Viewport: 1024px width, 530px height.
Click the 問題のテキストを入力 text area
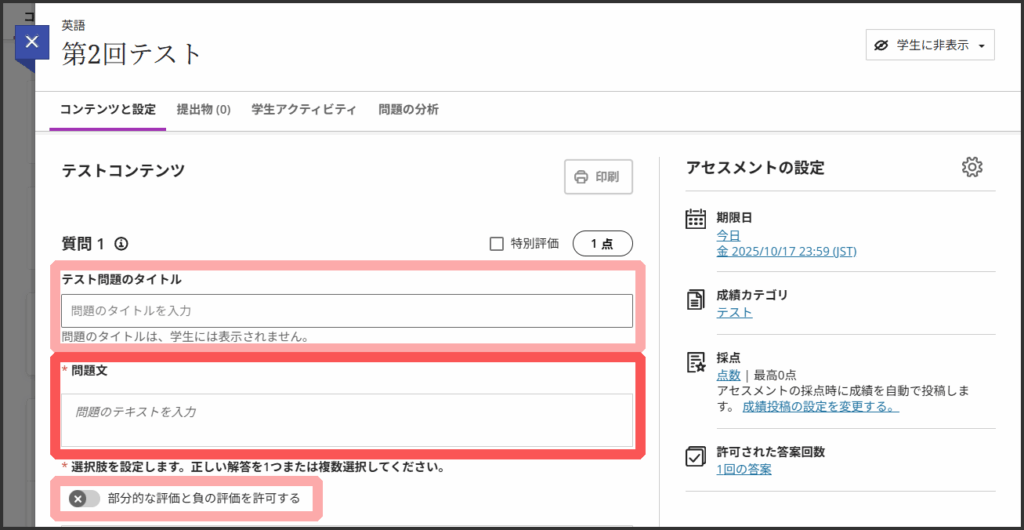pyautogui.click(x=346, y=420)
